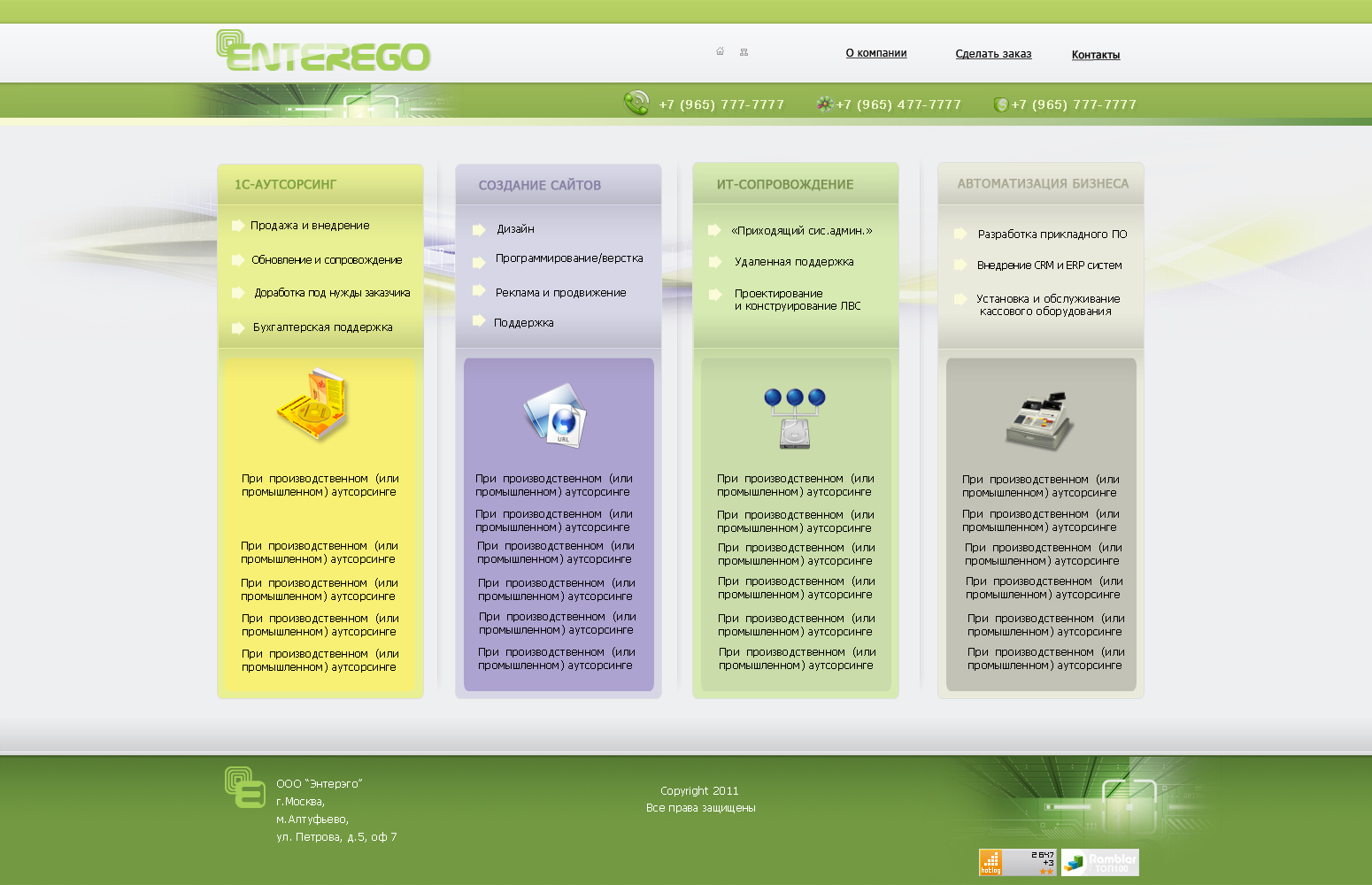Click the ICQ flower icon
Viewport: 1372px width, 885px height.
click(824, 104)
